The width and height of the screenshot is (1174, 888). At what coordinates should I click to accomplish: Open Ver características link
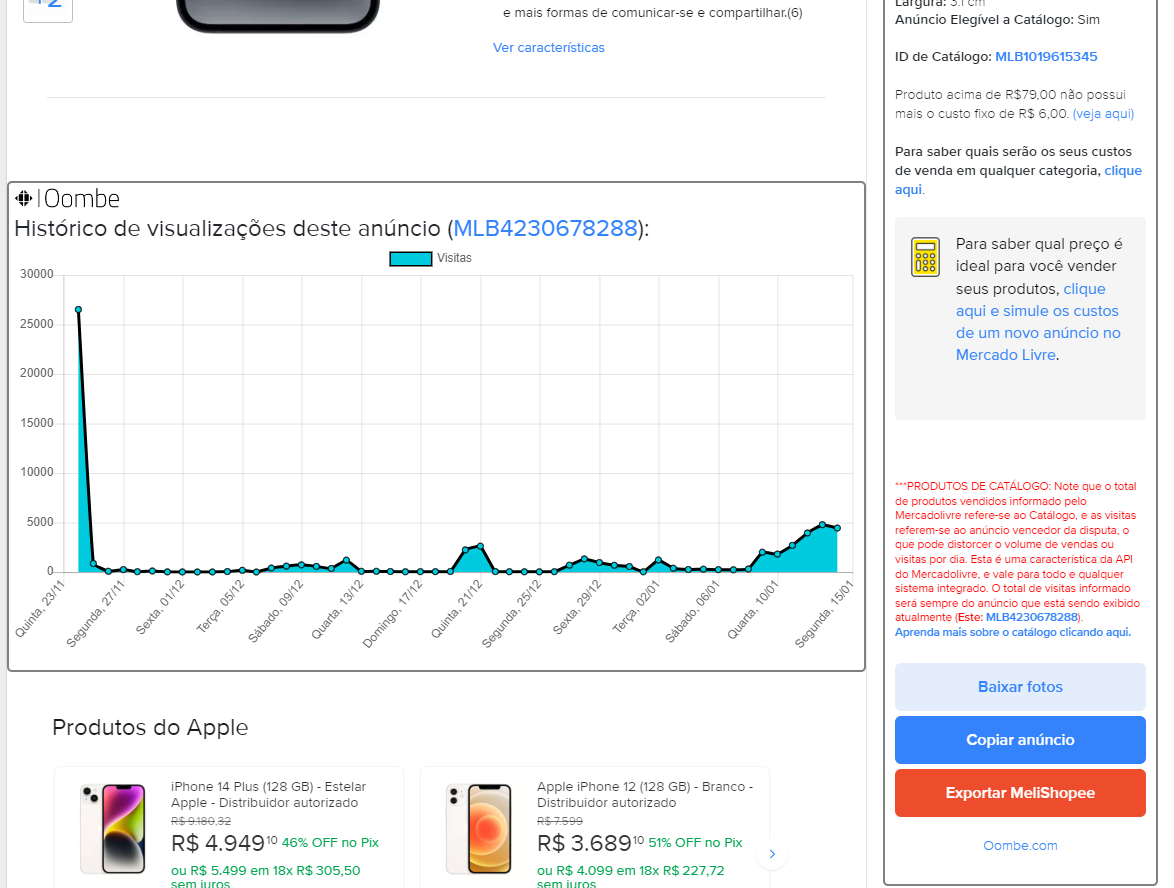click(x=548, y=47)
